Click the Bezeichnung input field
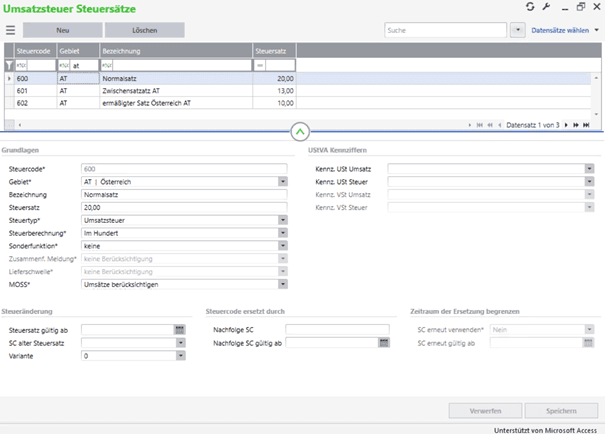This screenshot has width=605, height=434. tap(184, 194)
